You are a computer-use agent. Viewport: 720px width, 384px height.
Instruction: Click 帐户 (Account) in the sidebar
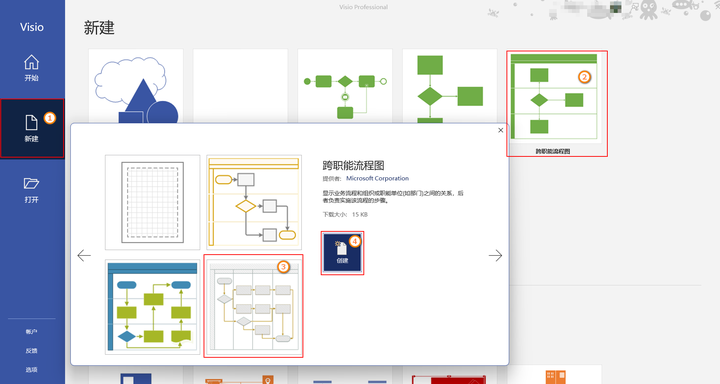click(x=32, y=332)
